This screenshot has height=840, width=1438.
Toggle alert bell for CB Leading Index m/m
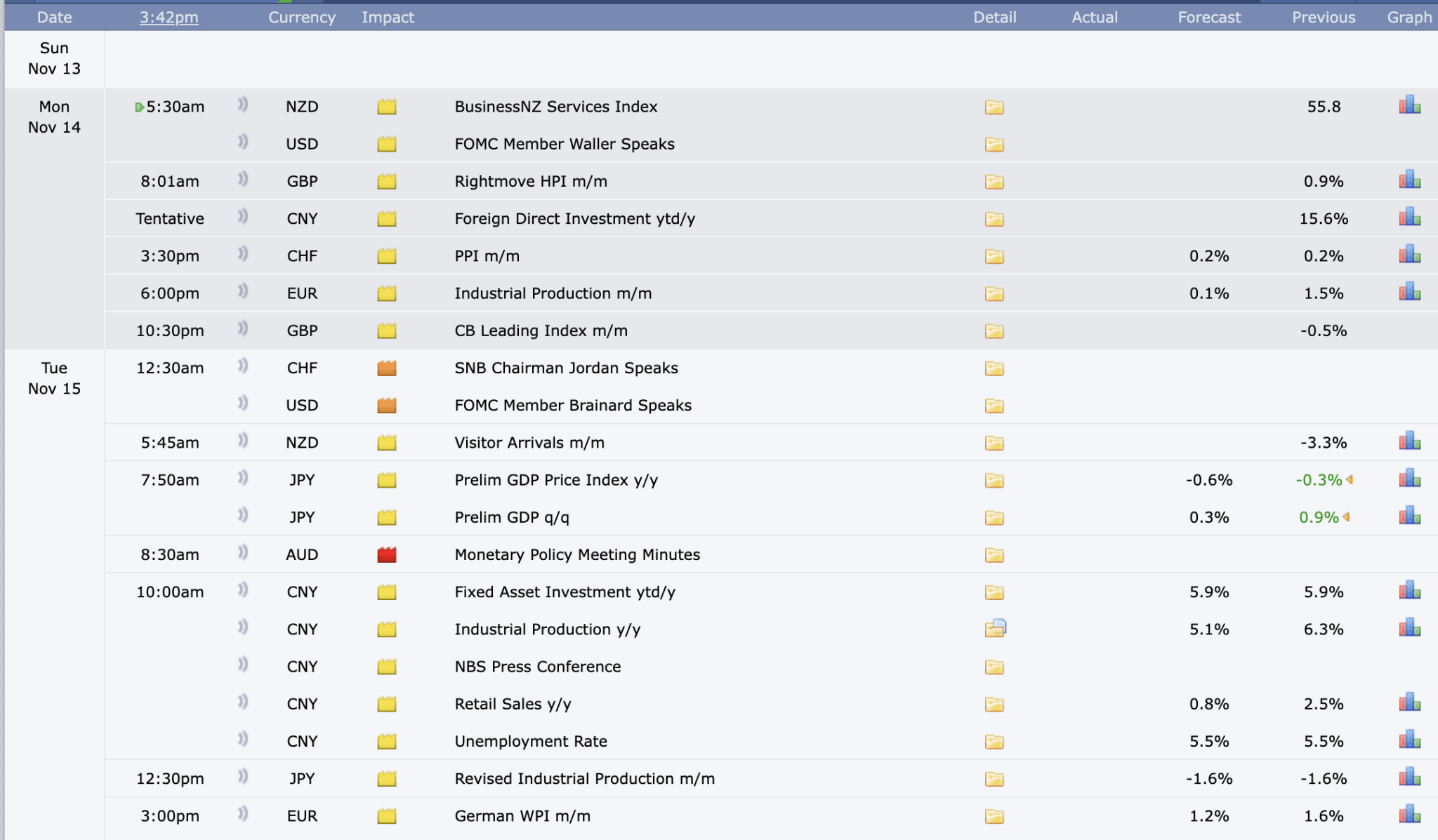(x=243, y=328)
